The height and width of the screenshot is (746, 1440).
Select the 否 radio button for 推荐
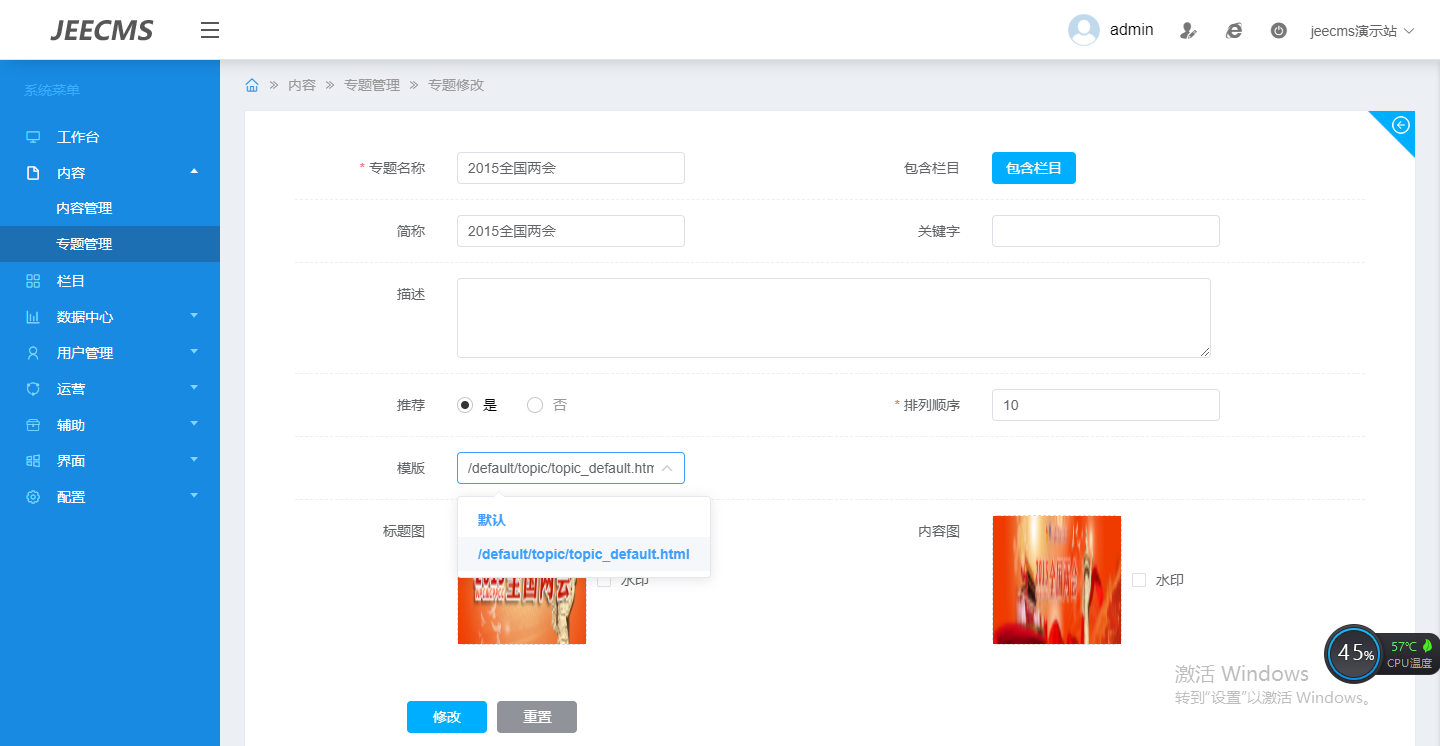point(535,405)
